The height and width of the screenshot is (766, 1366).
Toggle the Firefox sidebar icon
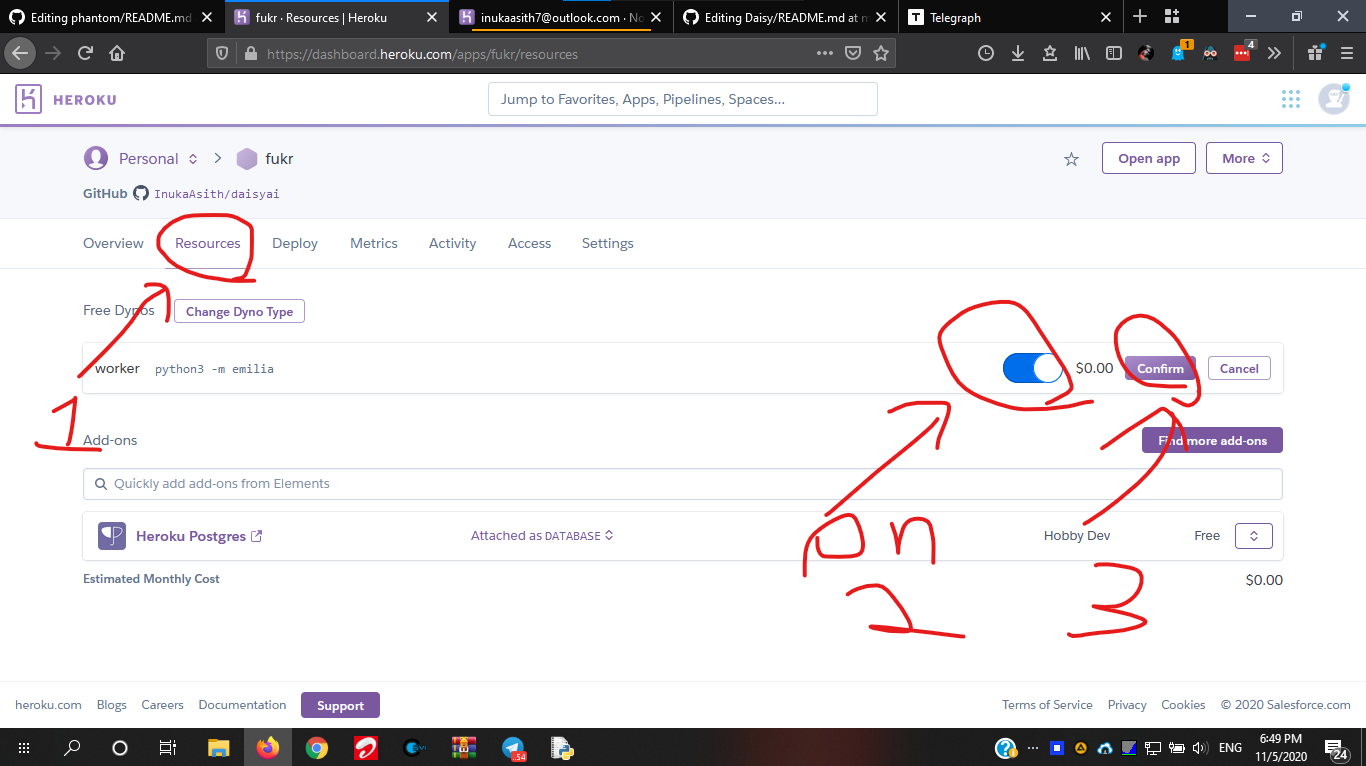click(1114, 54)
